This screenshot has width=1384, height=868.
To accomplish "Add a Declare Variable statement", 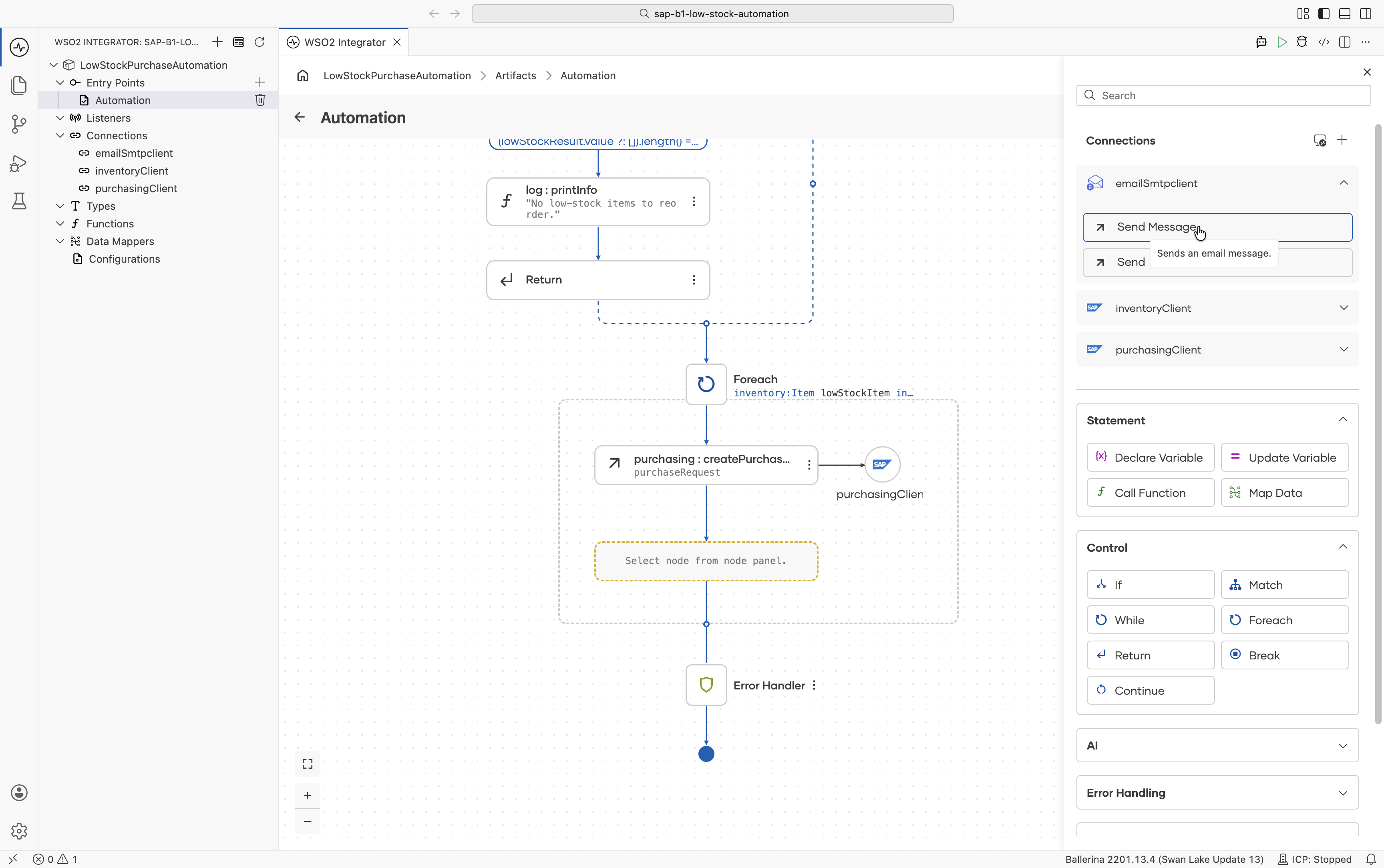I will [1151, 458].
